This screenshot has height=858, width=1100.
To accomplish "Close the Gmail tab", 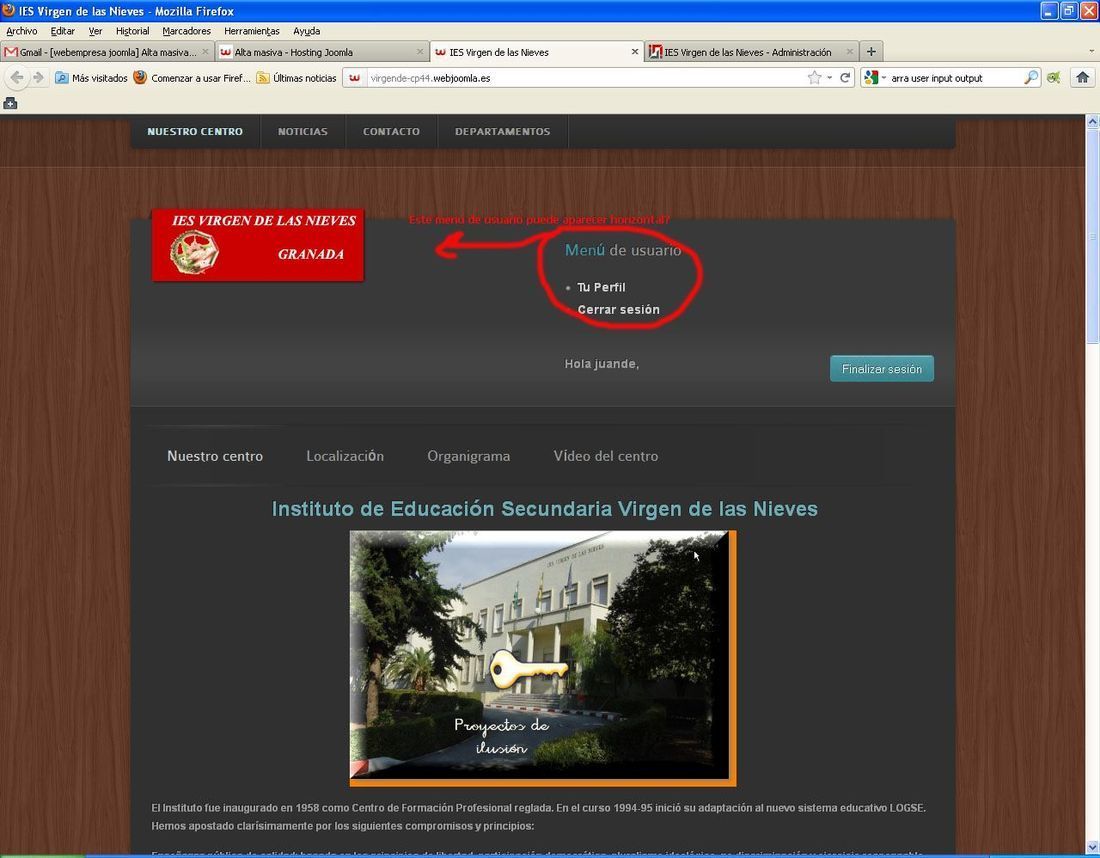I will (x=206, y=52).
